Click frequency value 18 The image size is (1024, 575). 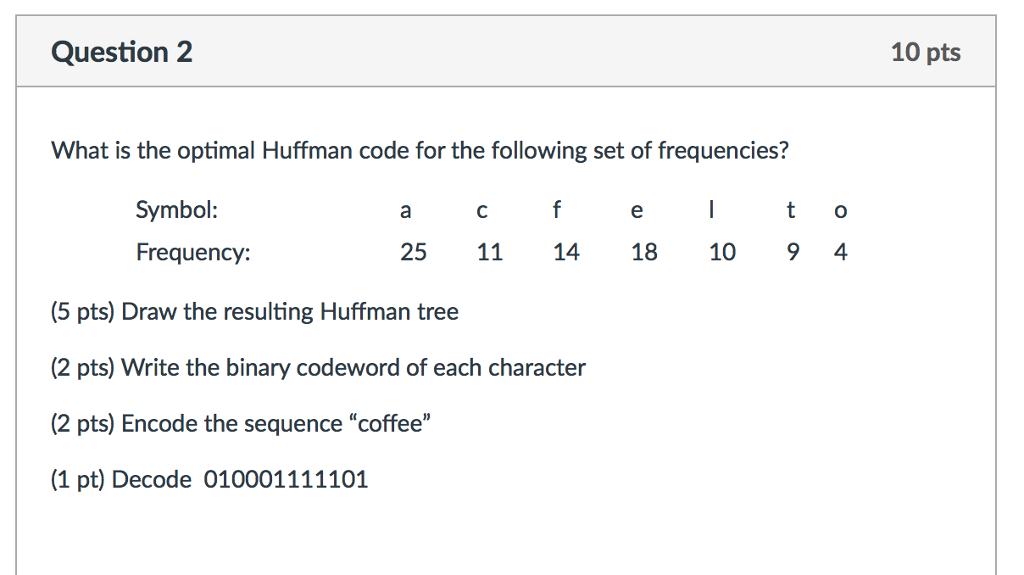(x=644, y=252)
